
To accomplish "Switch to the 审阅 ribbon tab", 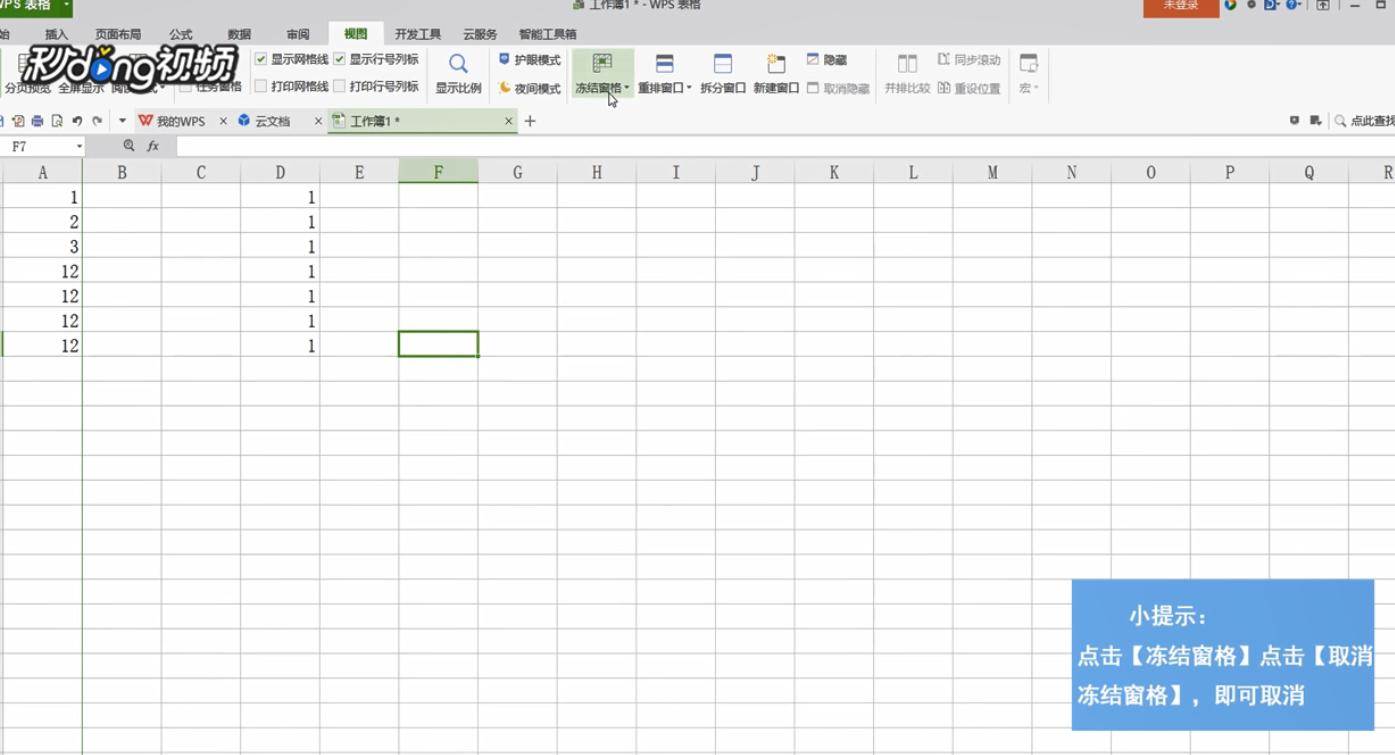I will click(x=298, y=34).
